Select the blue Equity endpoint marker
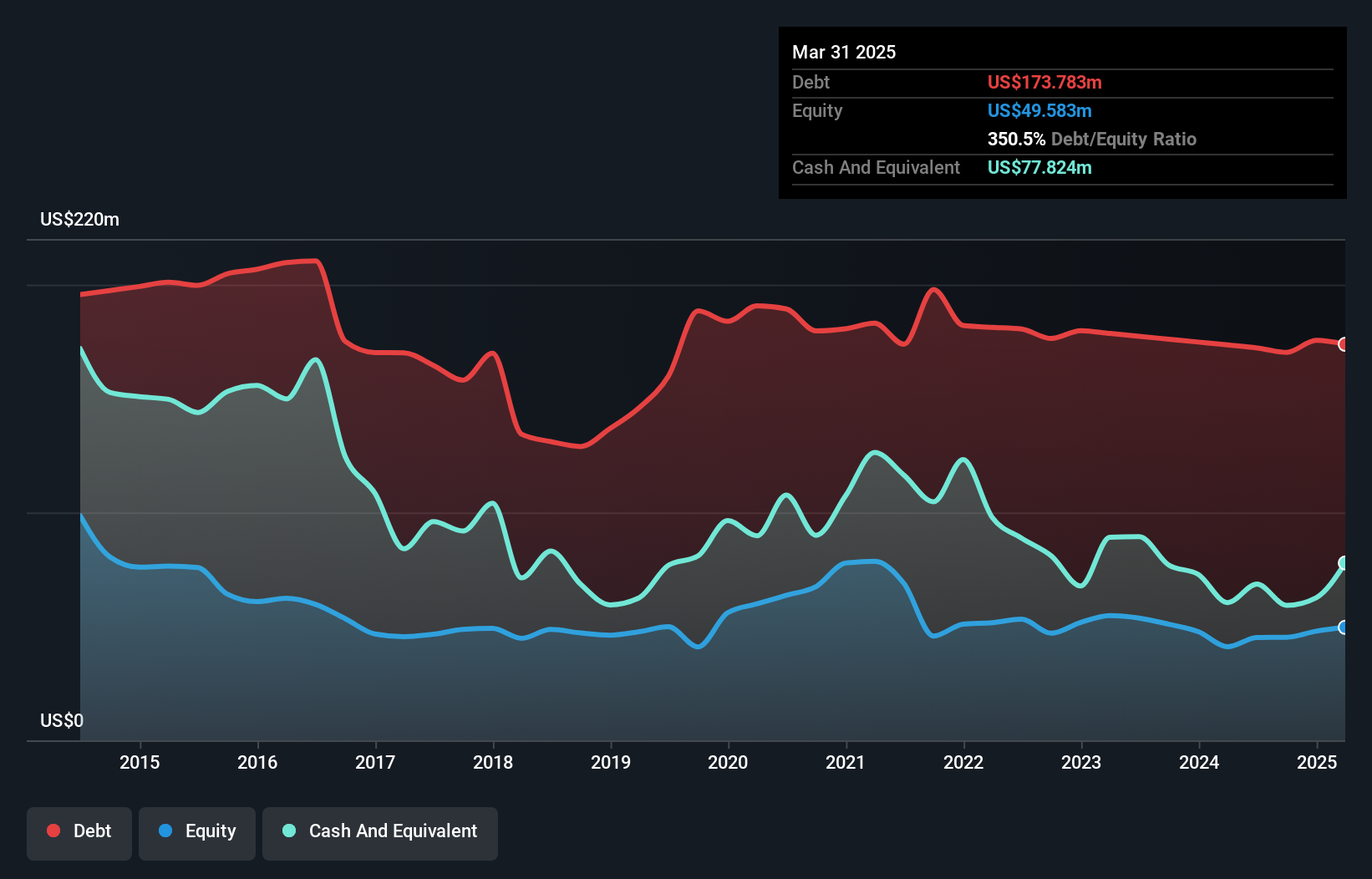 pyautogui.click(x=1344, y=627)
